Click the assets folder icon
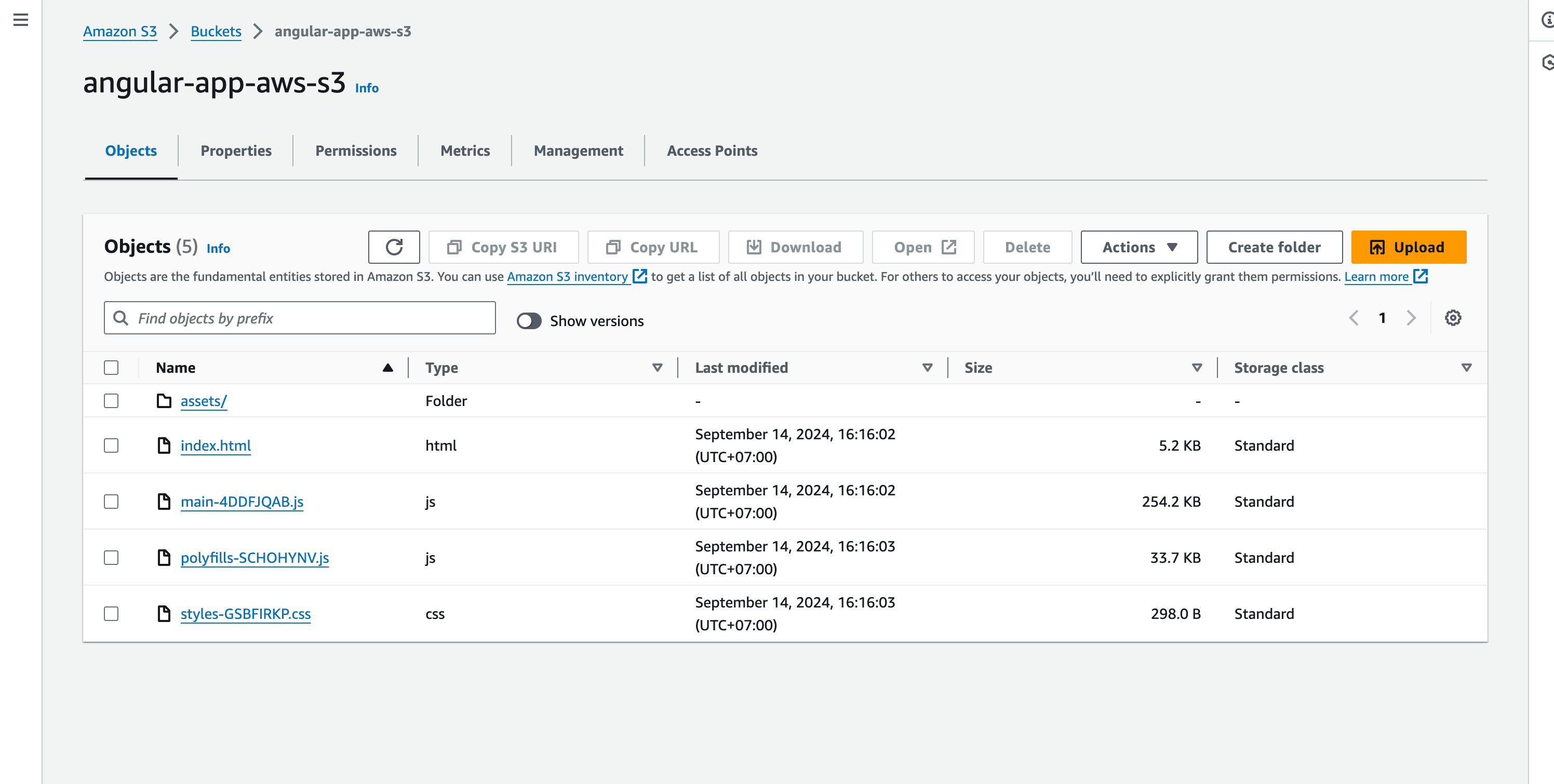This screenshot has width=1554, height=784. (x=164, y=401)
